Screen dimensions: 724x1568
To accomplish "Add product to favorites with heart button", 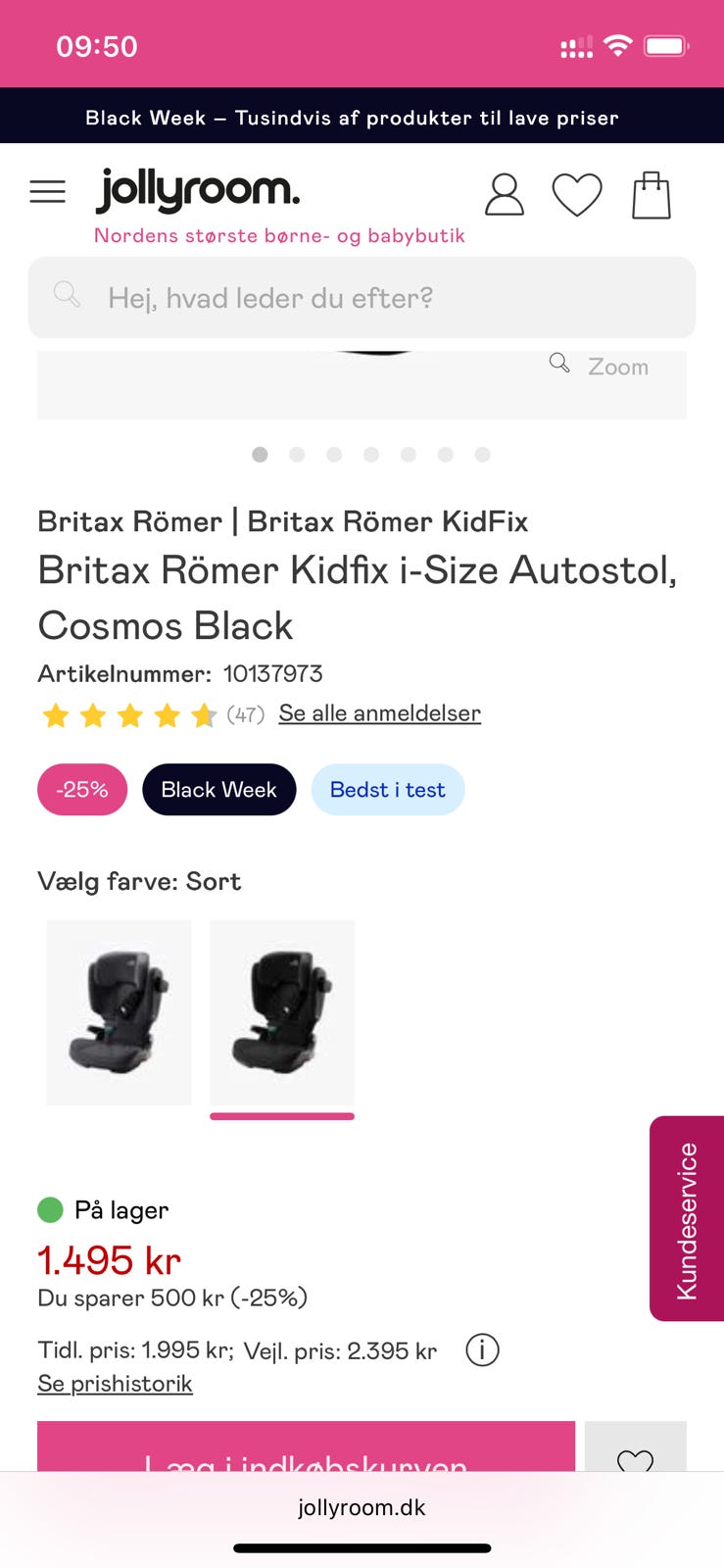I will click(635, 1452).
